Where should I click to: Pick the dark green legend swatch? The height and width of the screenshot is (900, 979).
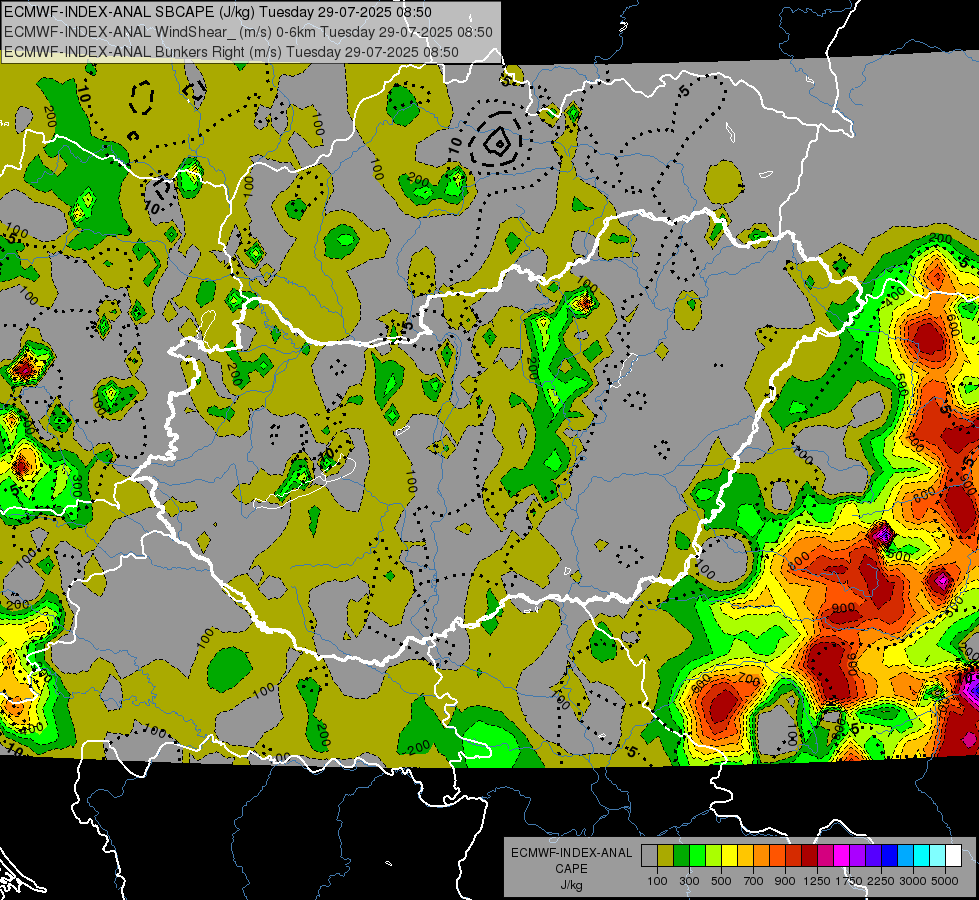click(x=681, y=856)
